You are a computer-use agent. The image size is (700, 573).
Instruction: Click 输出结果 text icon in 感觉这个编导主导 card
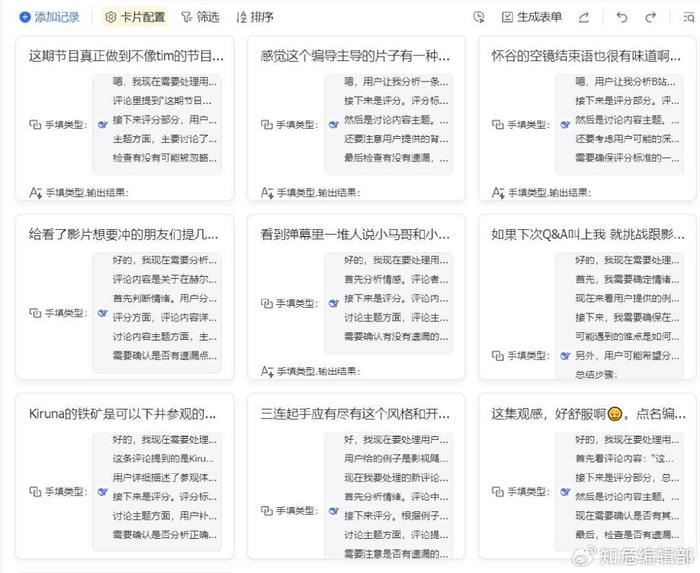[x=267, y=193]
